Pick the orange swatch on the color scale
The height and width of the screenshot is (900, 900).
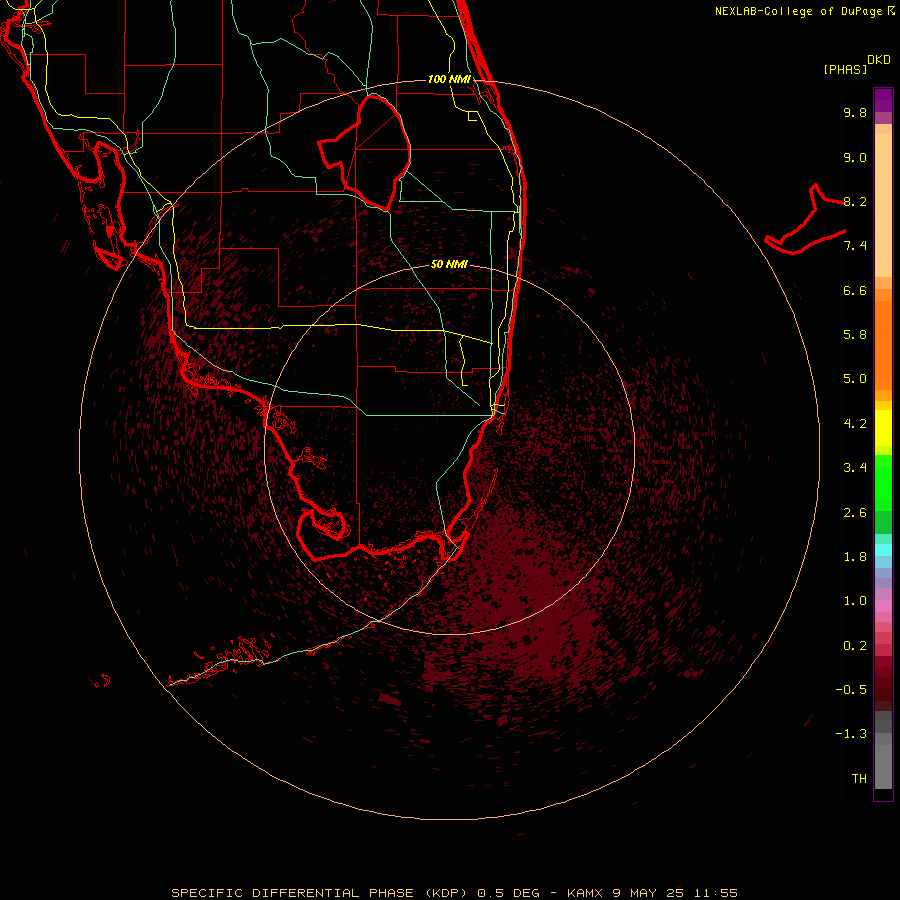pos(883,345)
